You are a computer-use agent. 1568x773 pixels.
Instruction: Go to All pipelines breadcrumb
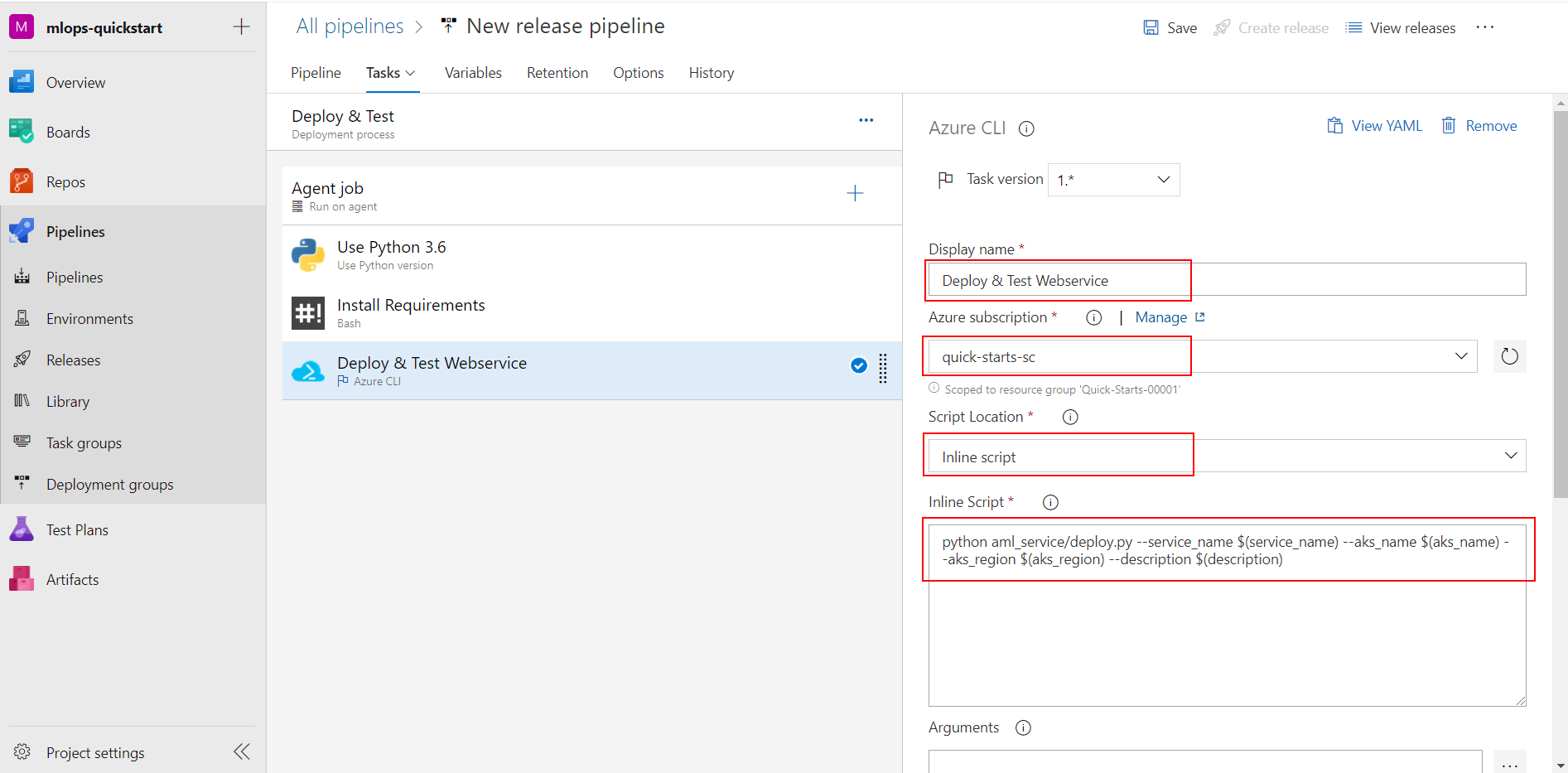pyautogui.click(x=350, y=26)
